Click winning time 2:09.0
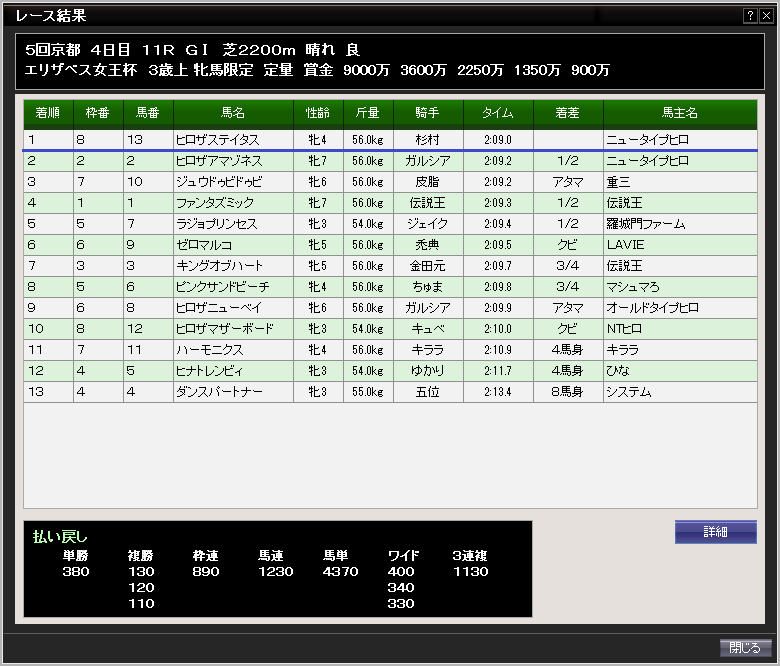 click(x=498, y=140)
